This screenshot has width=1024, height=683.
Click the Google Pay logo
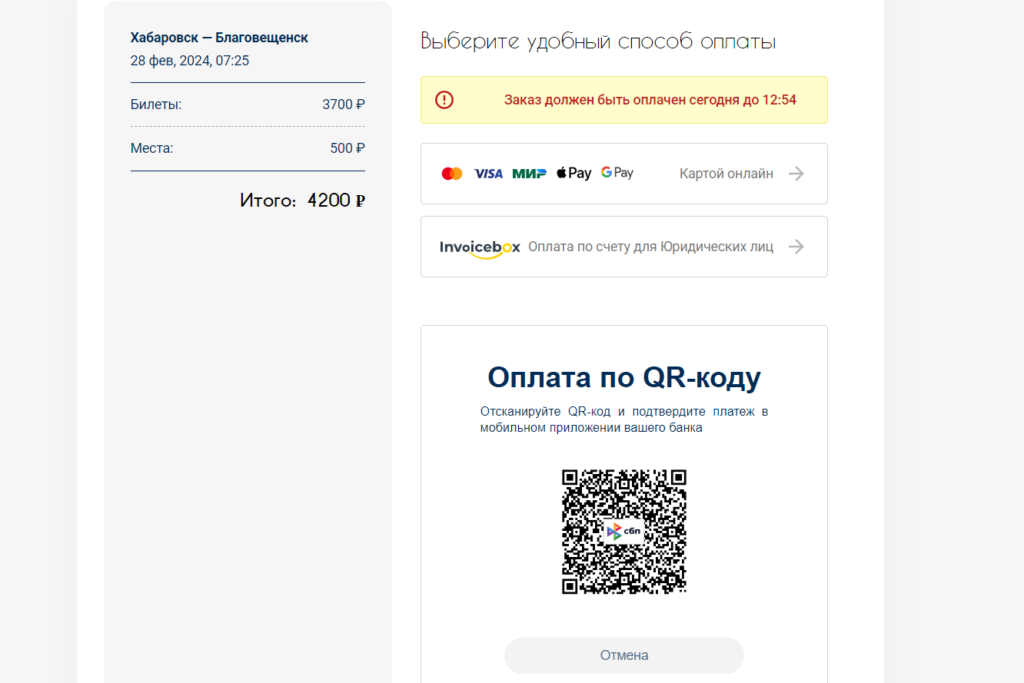(617, 173)
